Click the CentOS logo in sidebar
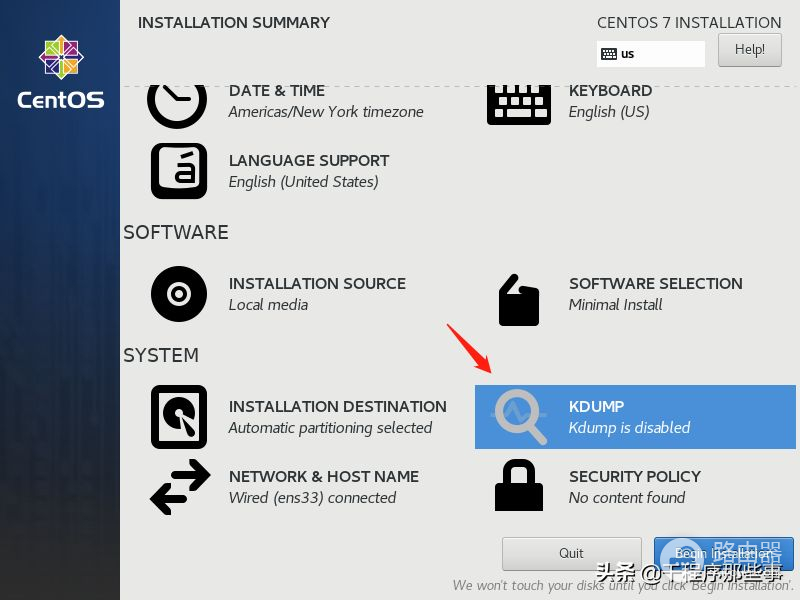This screenshot has height=600, width=800. 61,72
